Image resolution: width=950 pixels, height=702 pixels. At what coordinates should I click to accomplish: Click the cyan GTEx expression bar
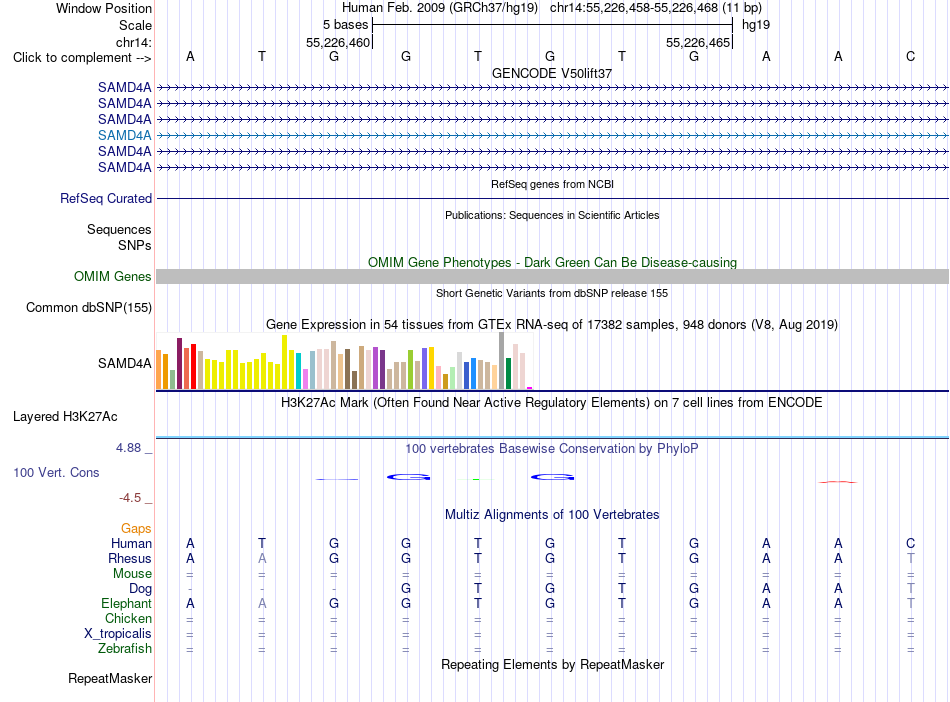(298, 371)
